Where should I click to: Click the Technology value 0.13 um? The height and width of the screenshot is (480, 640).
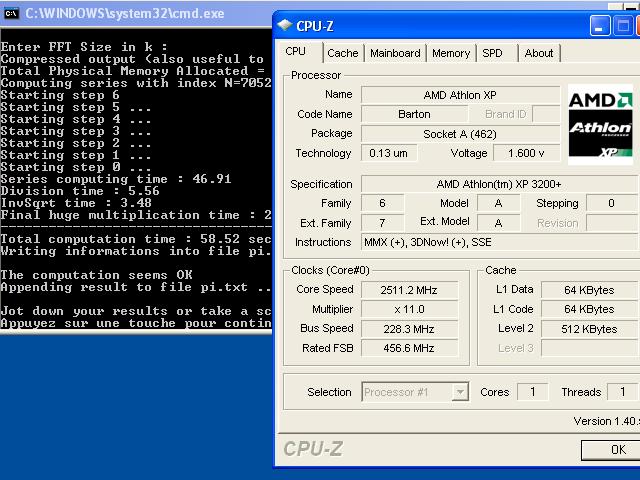[x=389, y=153]
